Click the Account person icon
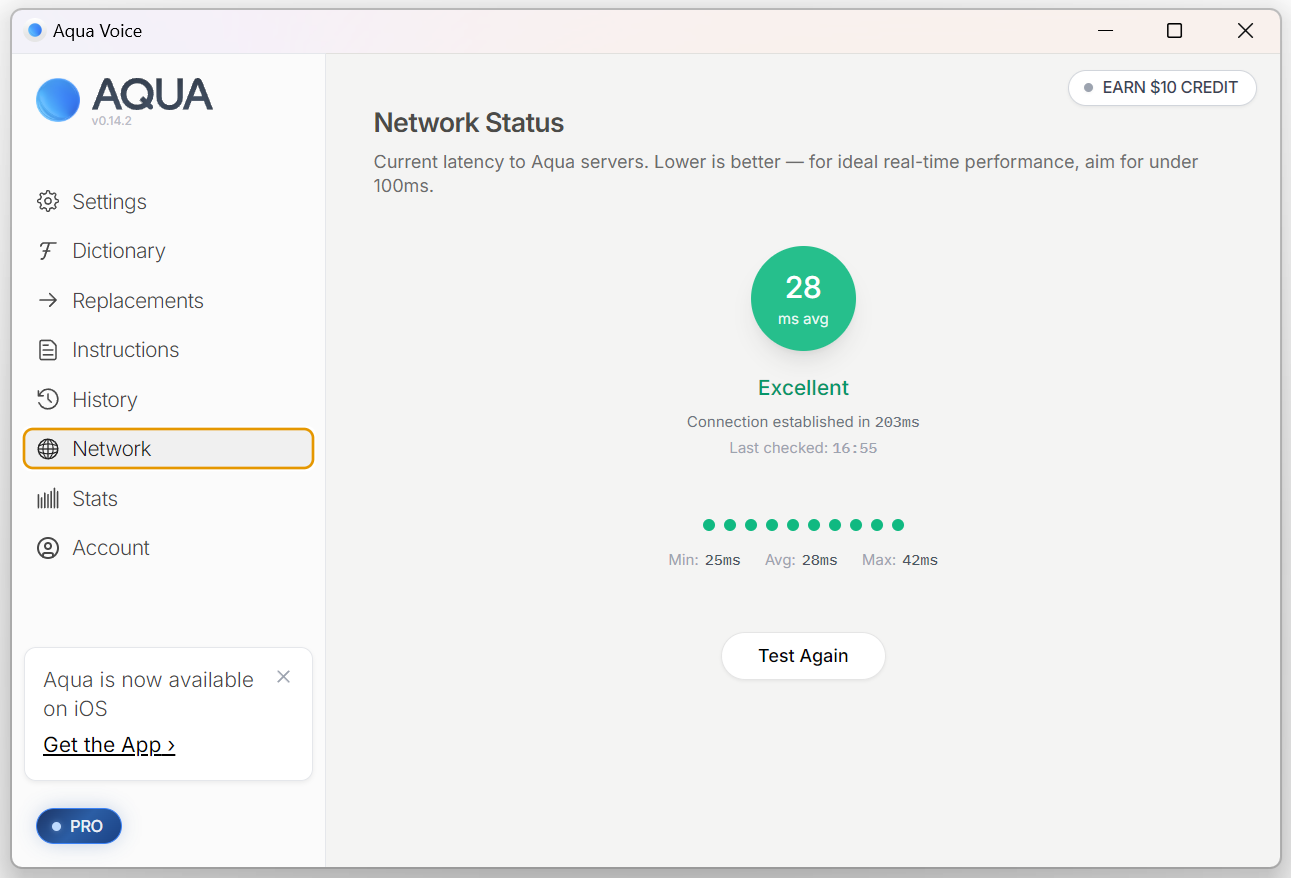The height and width of the screenshot is (878, 1291). tap(48, 548)
